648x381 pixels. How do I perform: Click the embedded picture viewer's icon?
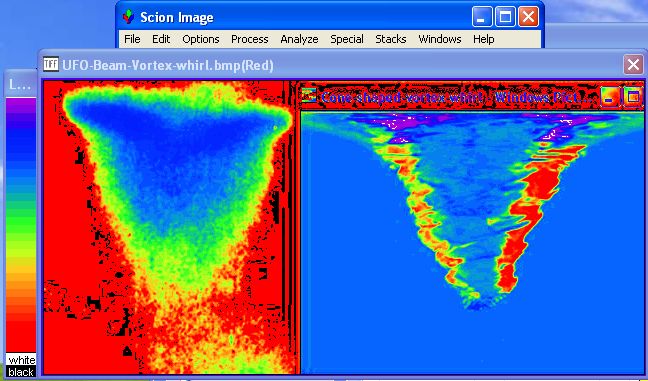click(x=309, y=95)
